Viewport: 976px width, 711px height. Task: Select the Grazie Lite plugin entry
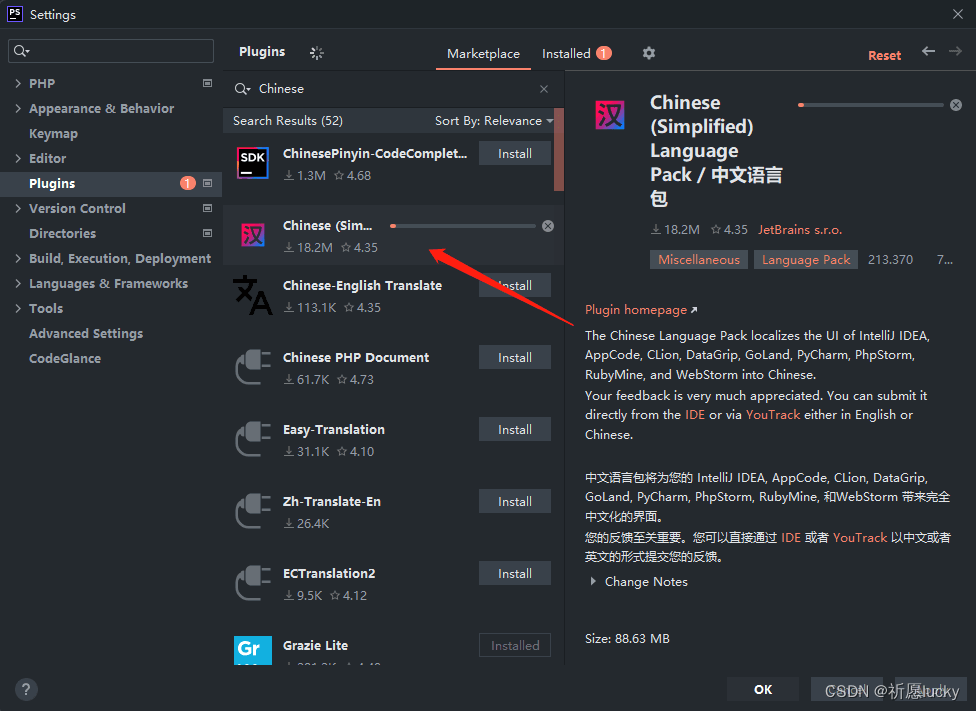tap(393, 647)
